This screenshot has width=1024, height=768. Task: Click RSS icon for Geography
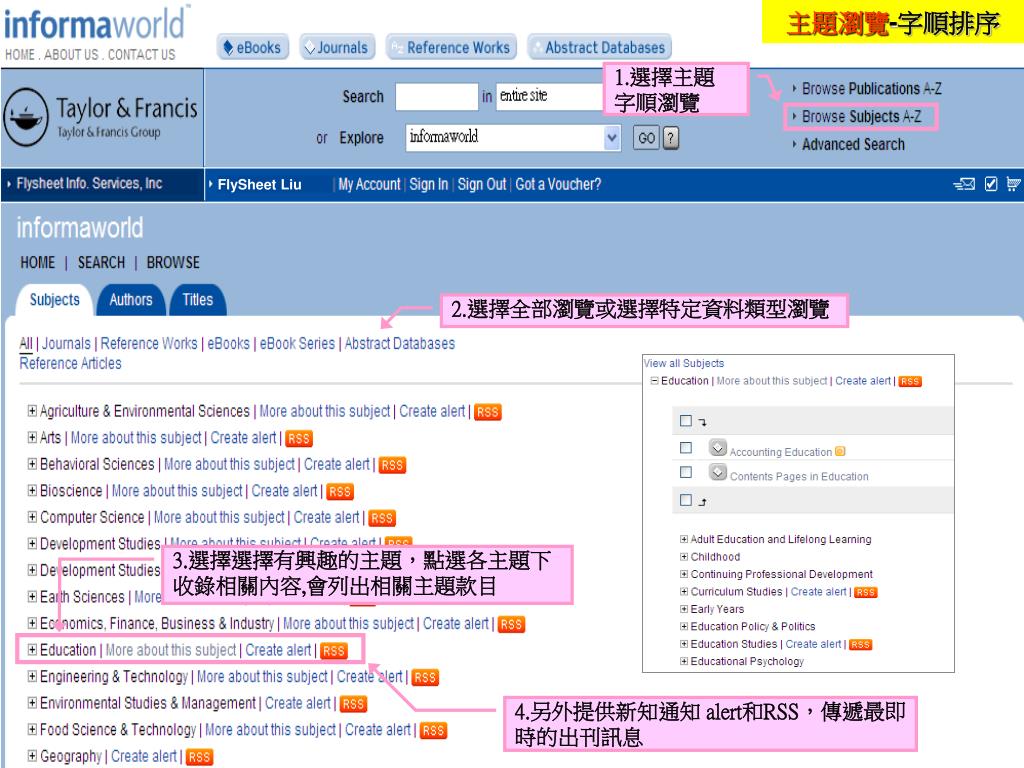pos(199,758)
